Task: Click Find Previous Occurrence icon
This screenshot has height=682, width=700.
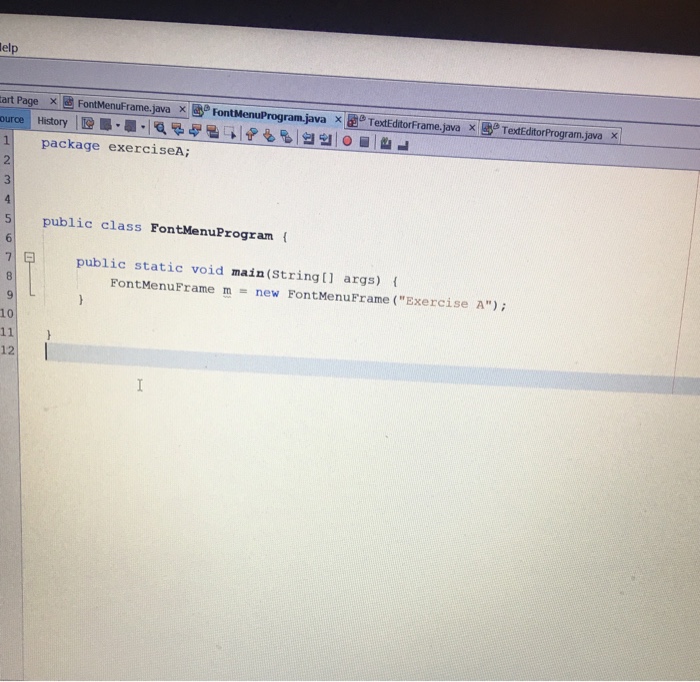Action: (x=178, y=129)
